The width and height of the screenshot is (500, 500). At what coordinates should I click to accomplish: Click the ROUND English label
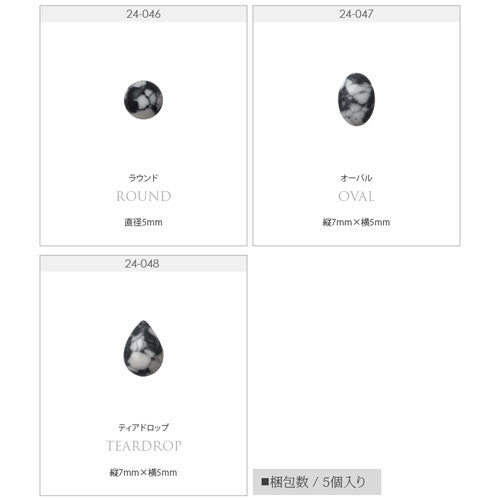[x=144, y=196]
